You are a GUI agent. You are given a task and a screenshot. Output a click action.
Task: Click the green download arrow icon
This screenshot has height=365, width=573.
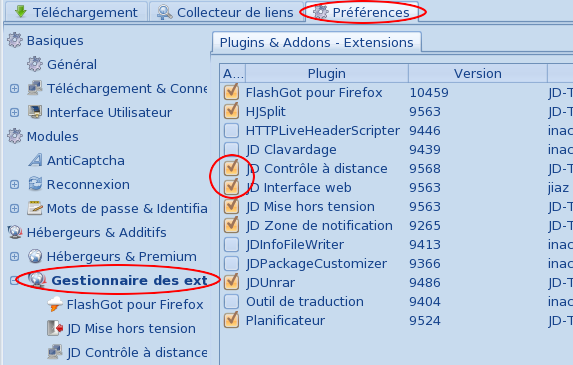(x=21, y=11)
